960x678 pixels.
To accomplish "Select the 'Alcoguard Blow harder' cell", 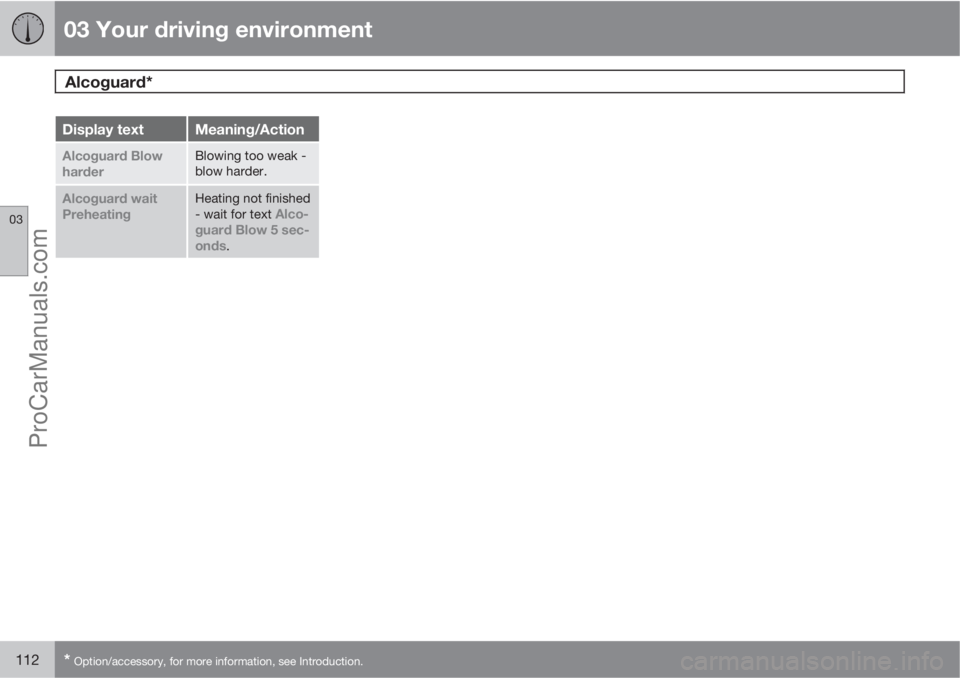I will point(121,164).
